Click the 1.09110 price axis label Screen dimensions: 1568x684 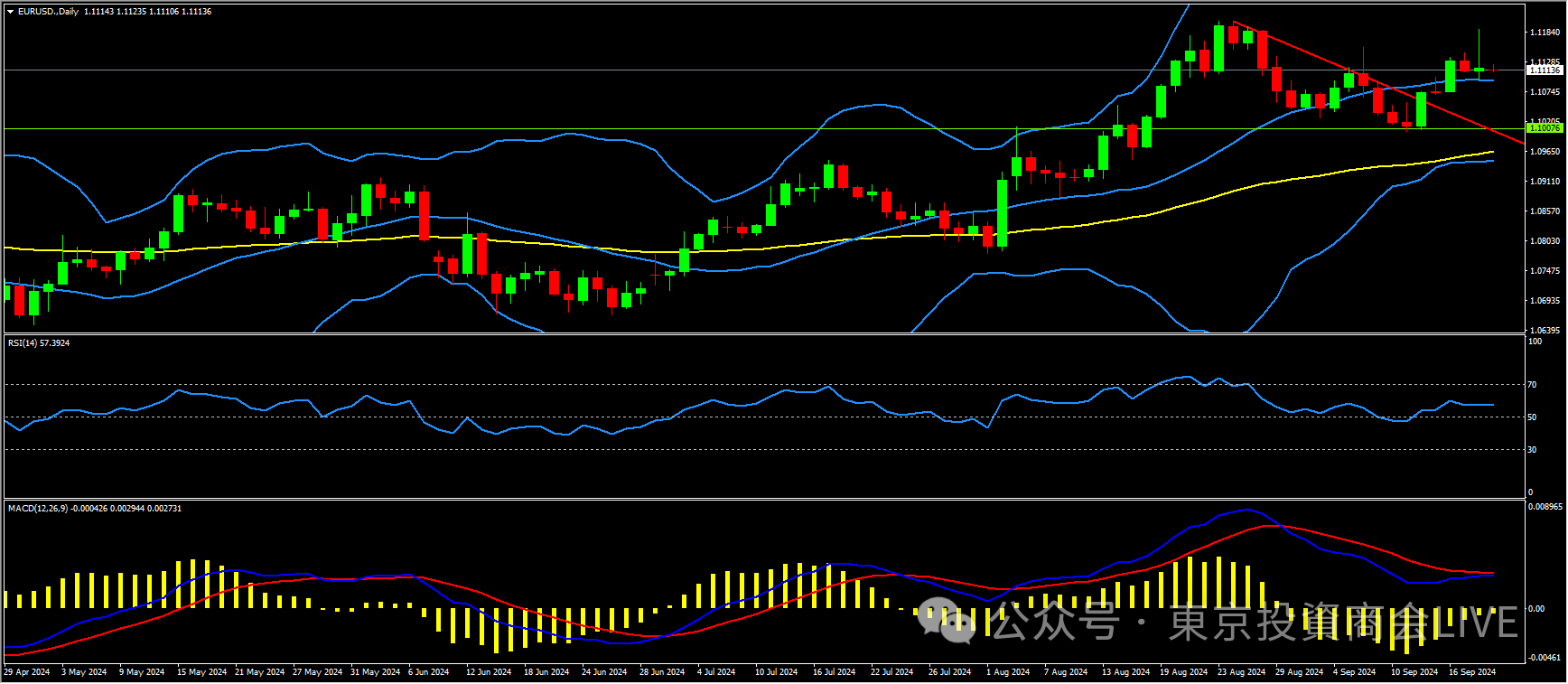click(1545, 182)
